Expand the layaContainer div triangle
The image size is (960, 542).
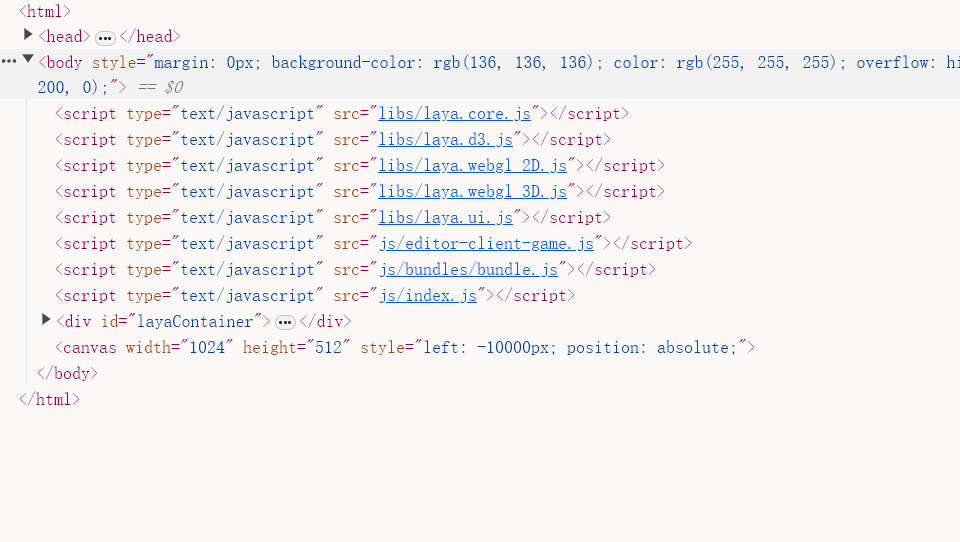pyautogui.click(x=46, y=320)
